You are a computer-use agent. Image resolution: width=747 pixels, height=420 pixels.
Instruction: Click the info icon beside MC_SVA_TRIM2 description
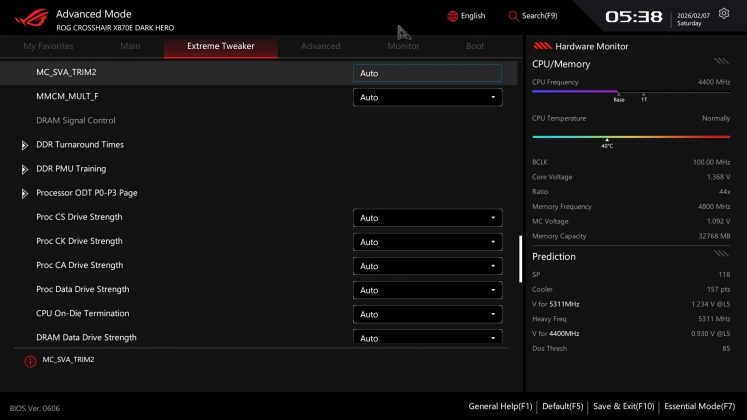pyautogui.click(x=30, y=360)
